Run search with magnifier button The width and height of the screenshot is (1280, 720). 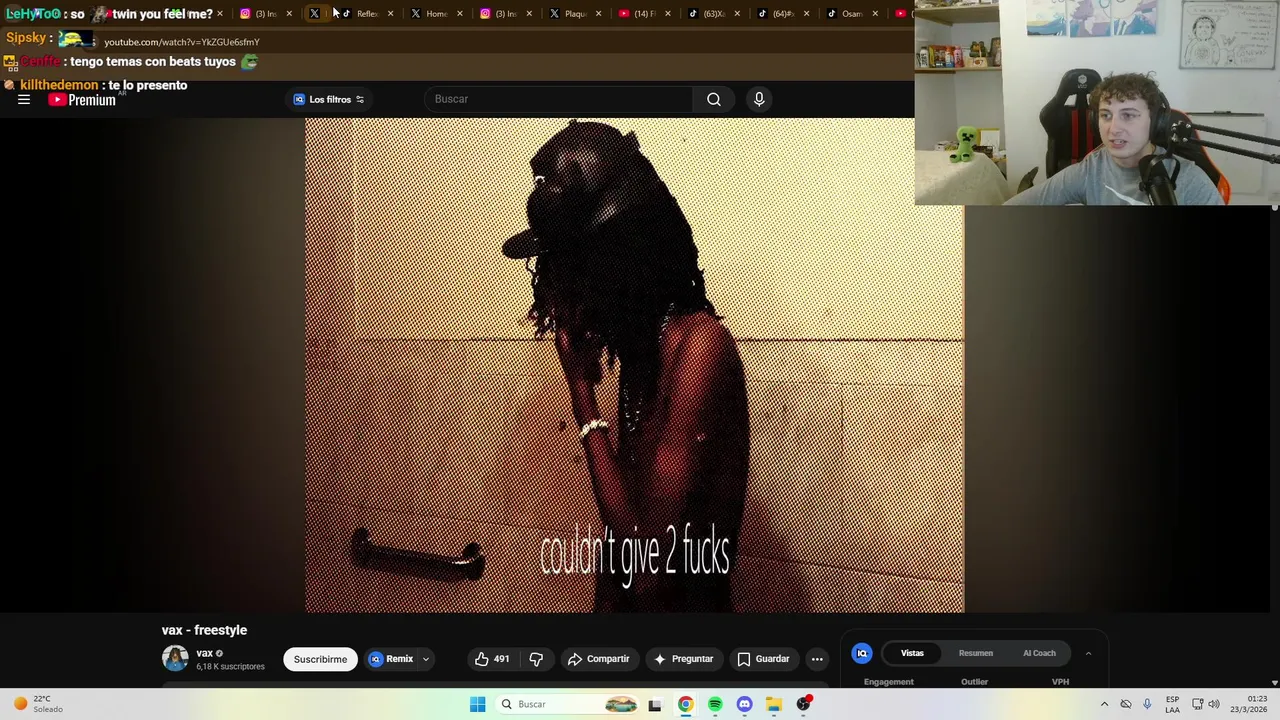714,99
